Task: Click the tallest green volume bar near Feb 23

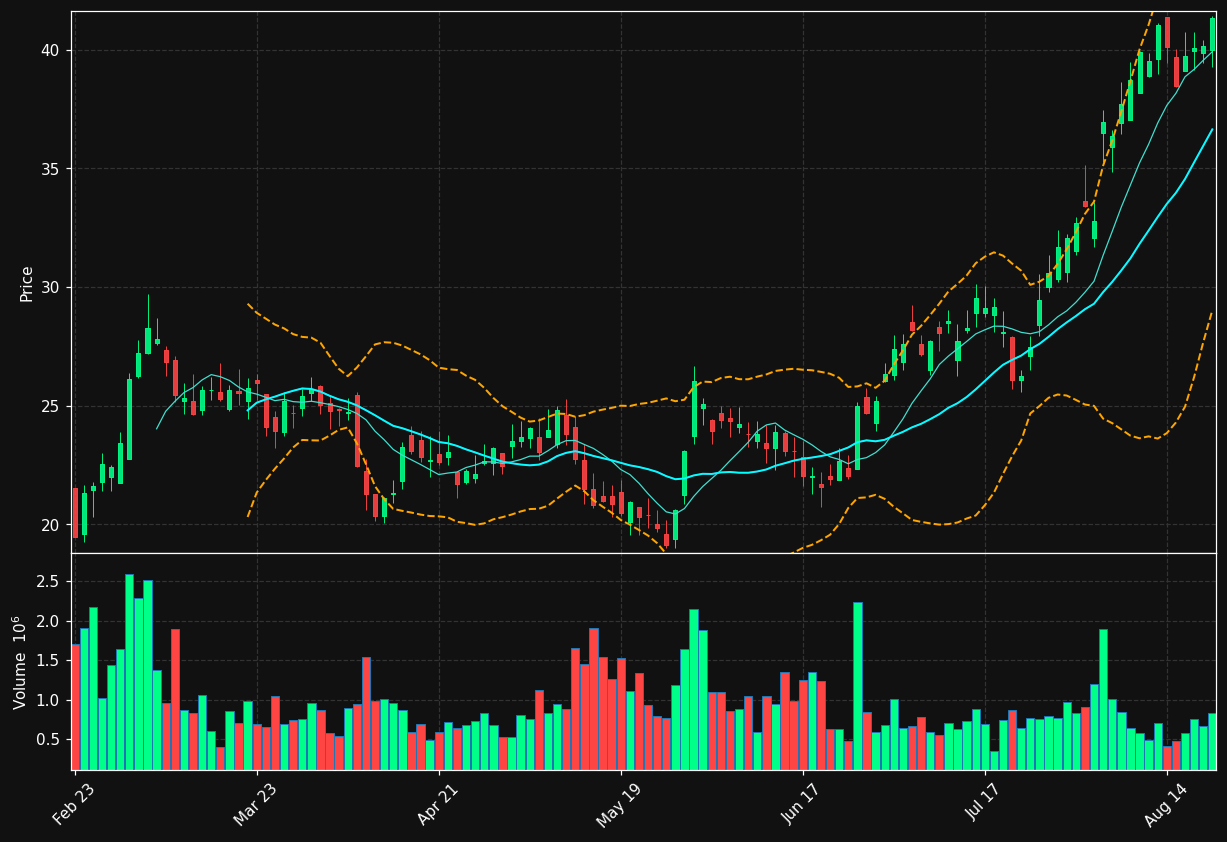Action: (x=130, y=672)
